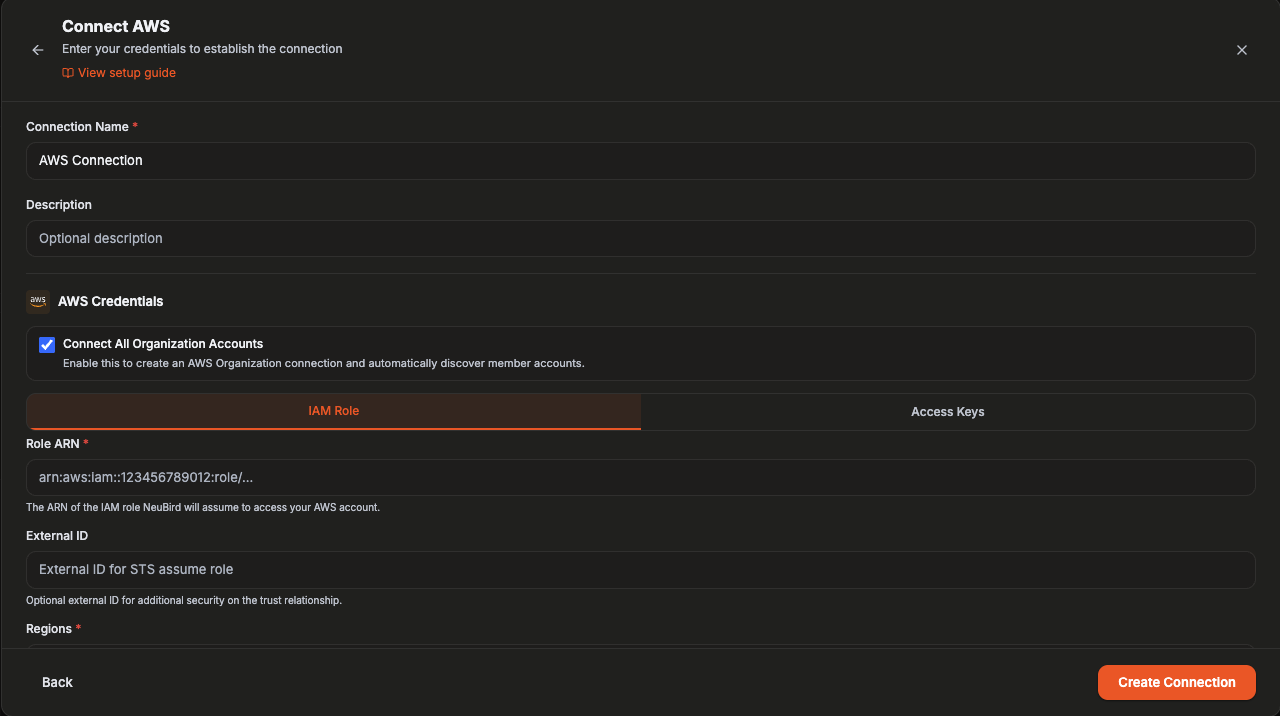Click the 'Enter your credentials' subtitle
The height and width of the screenshot is (716, 1280).
point(202,49)
